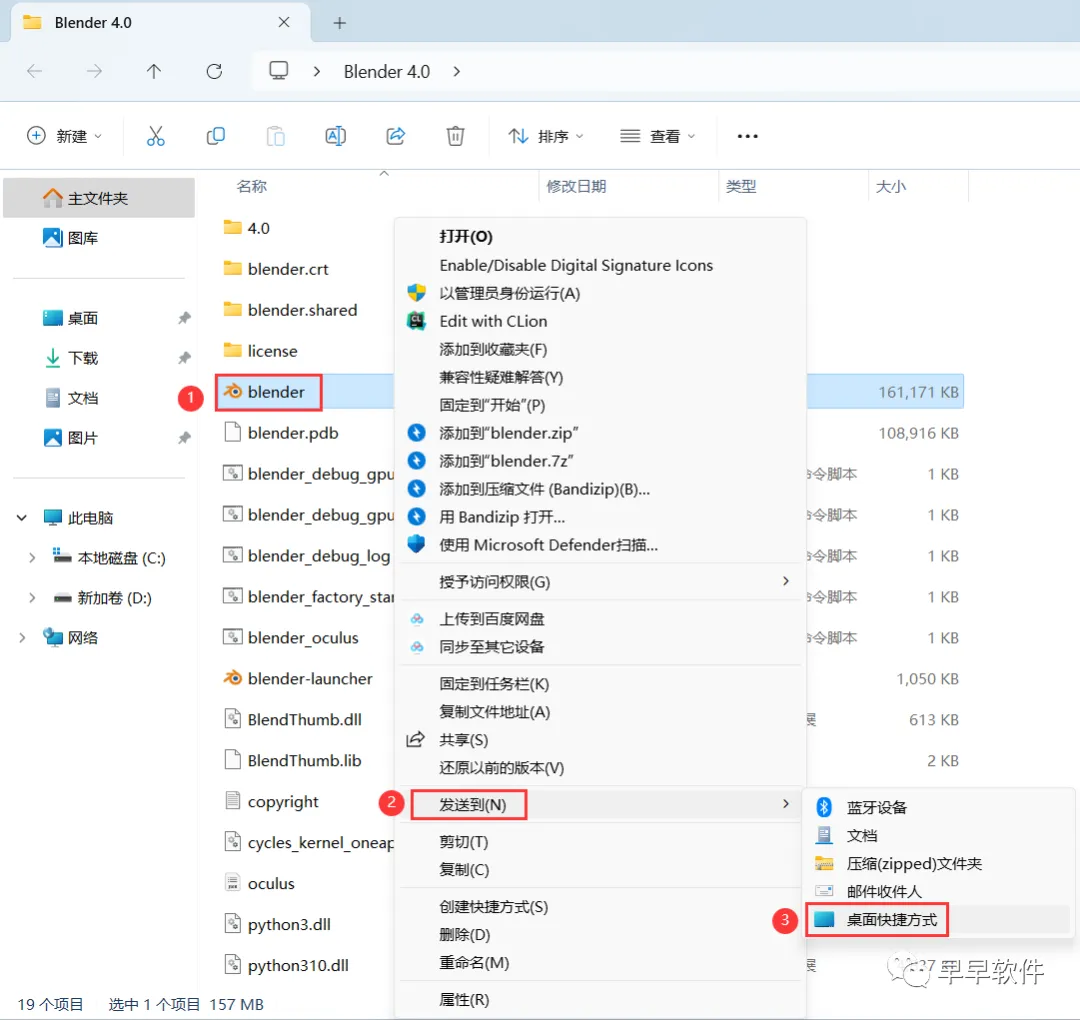Click Edit with CLion

coord(600,321)
